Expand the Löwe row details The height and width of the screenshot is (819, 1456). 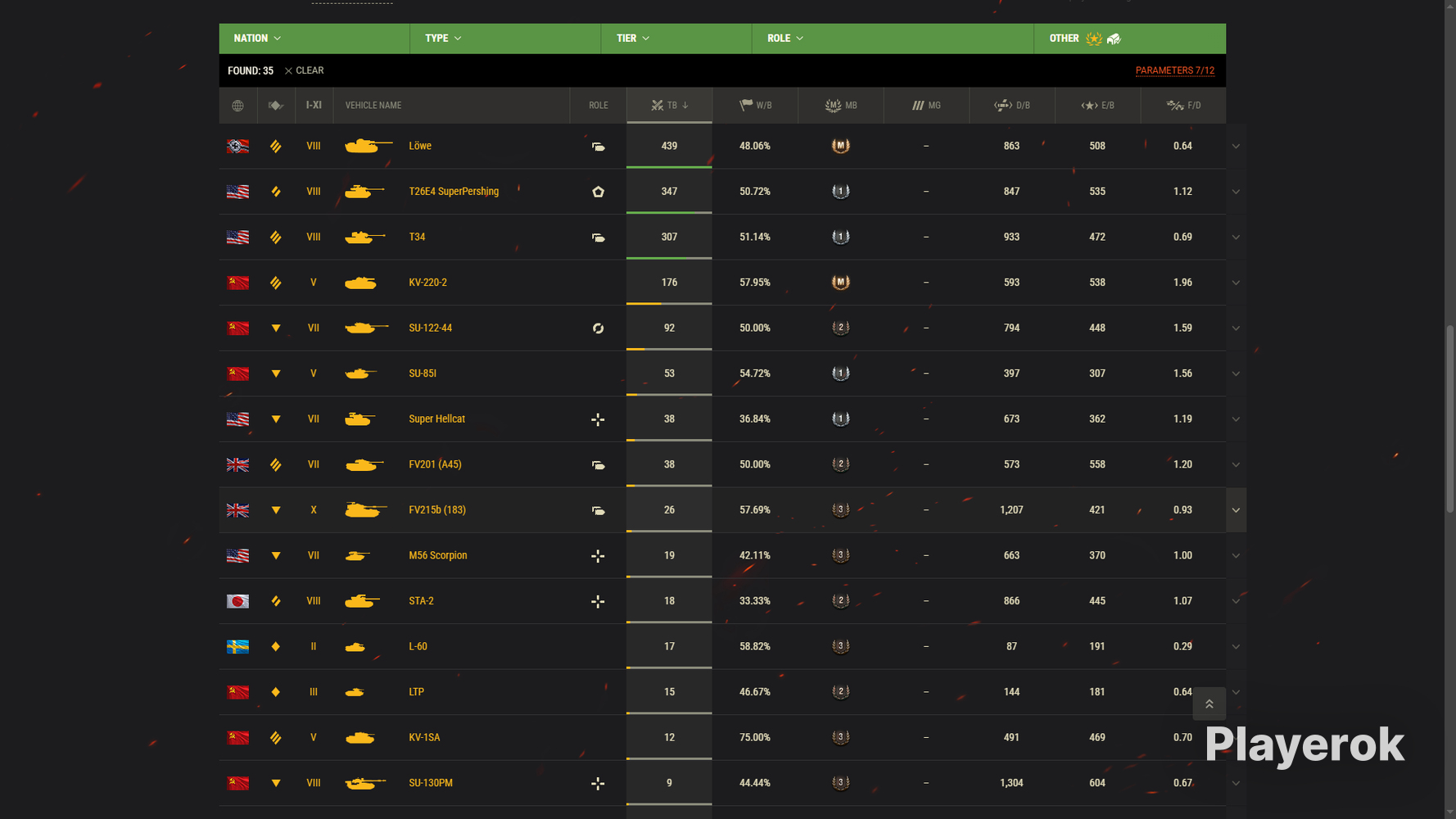click(1236, 147)
